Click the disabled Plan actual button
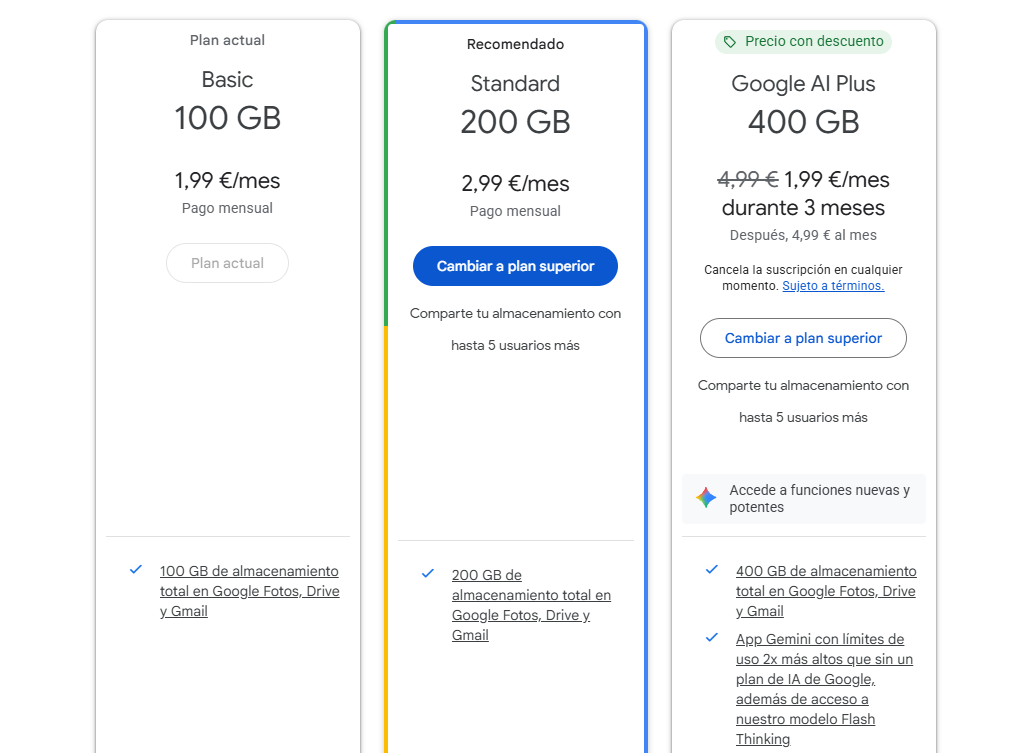This screenshot has width=1034, height=753. (x=228, y=263)
